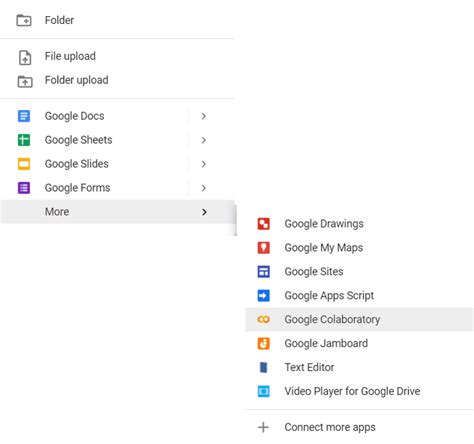Expand the Google Sheets submenu chevron
The image size is (474, 444).
click(204, 140)
